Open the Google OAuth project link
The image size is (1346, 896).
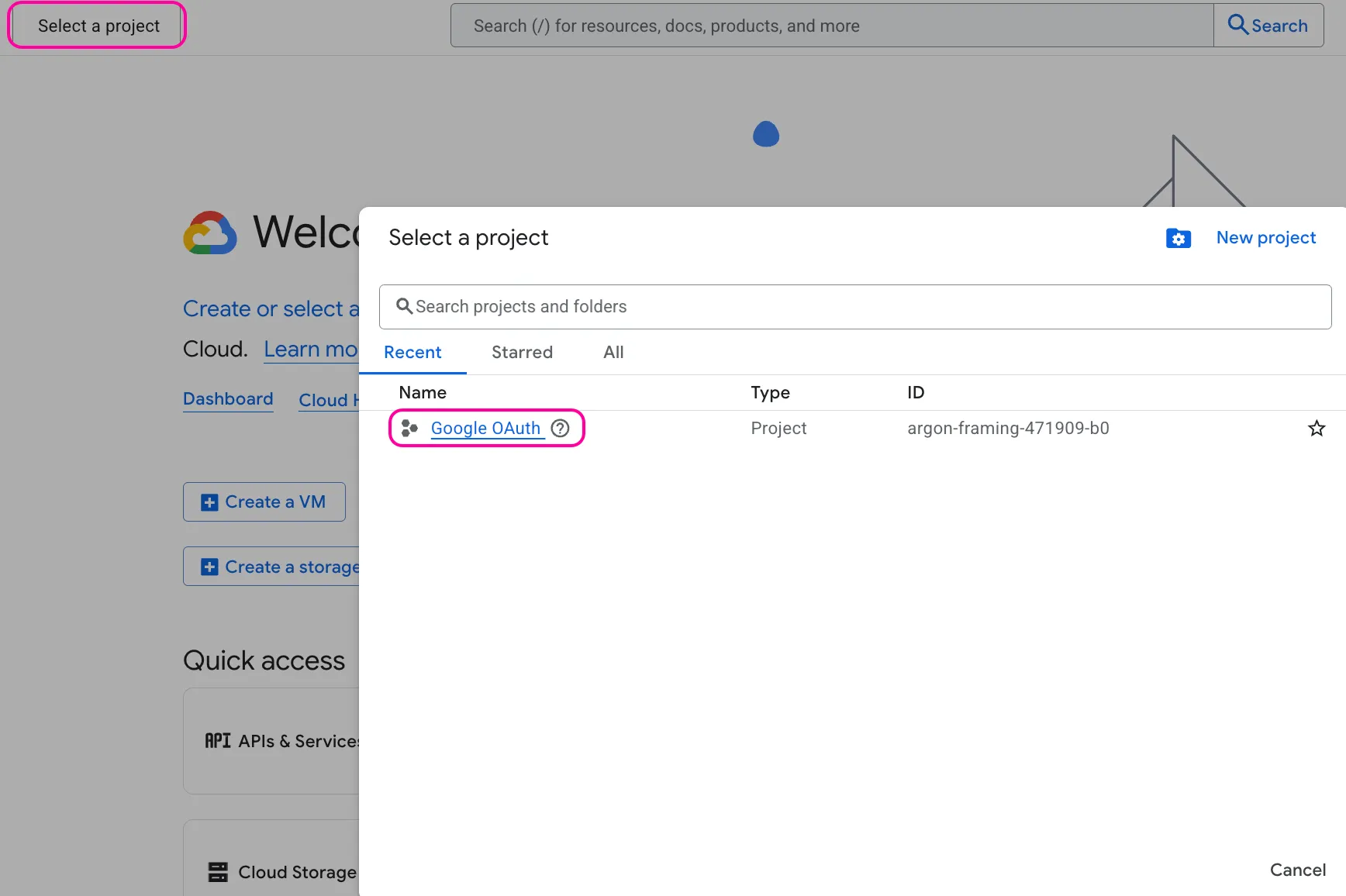click(x=485, y=429)
